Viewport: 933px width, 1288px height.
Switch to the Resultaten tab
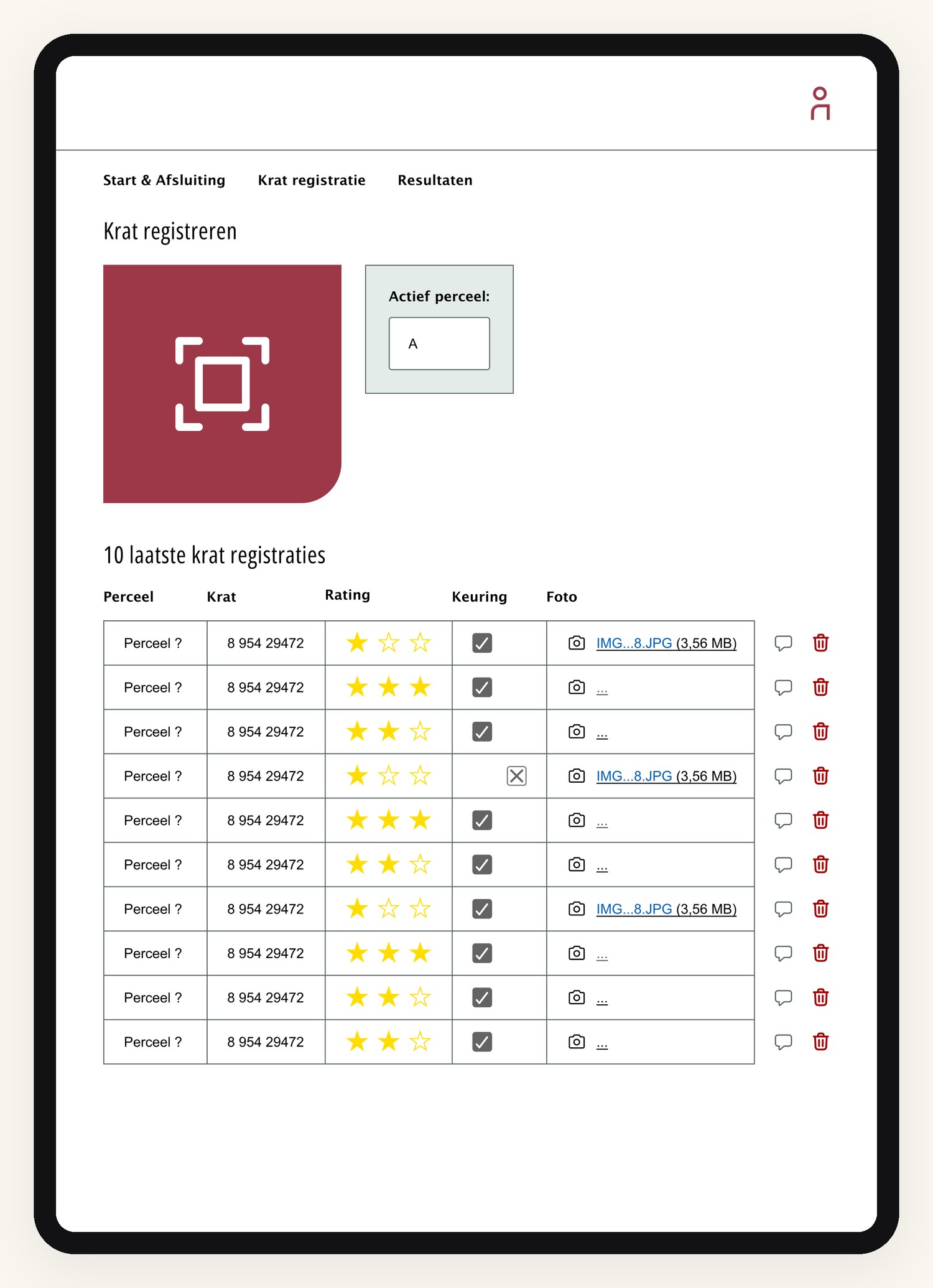click(435, 180)
